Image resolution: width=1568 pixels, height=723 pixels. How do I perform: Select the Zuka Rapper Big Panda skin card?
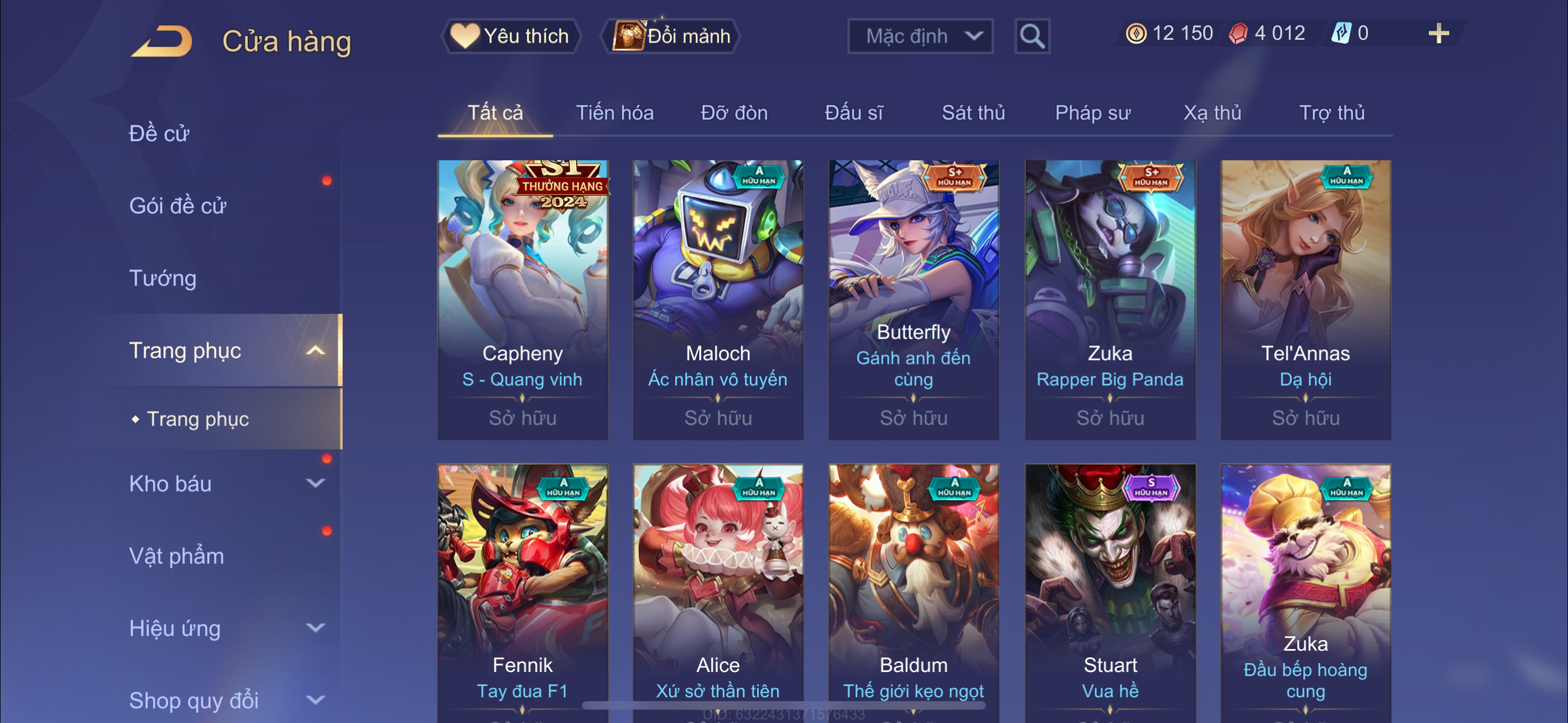point(1110,300)
